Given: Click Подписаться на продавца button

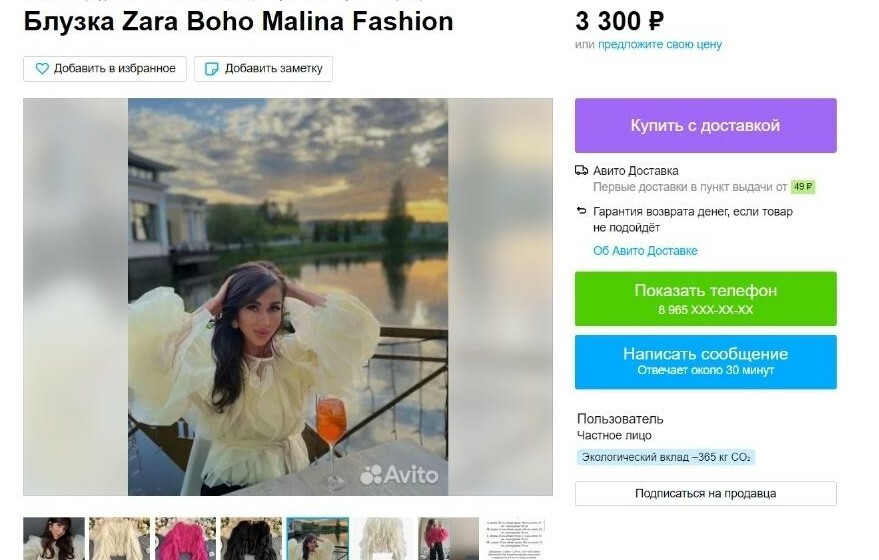Looking at the screenshot, I should click(x=706, y=493).
